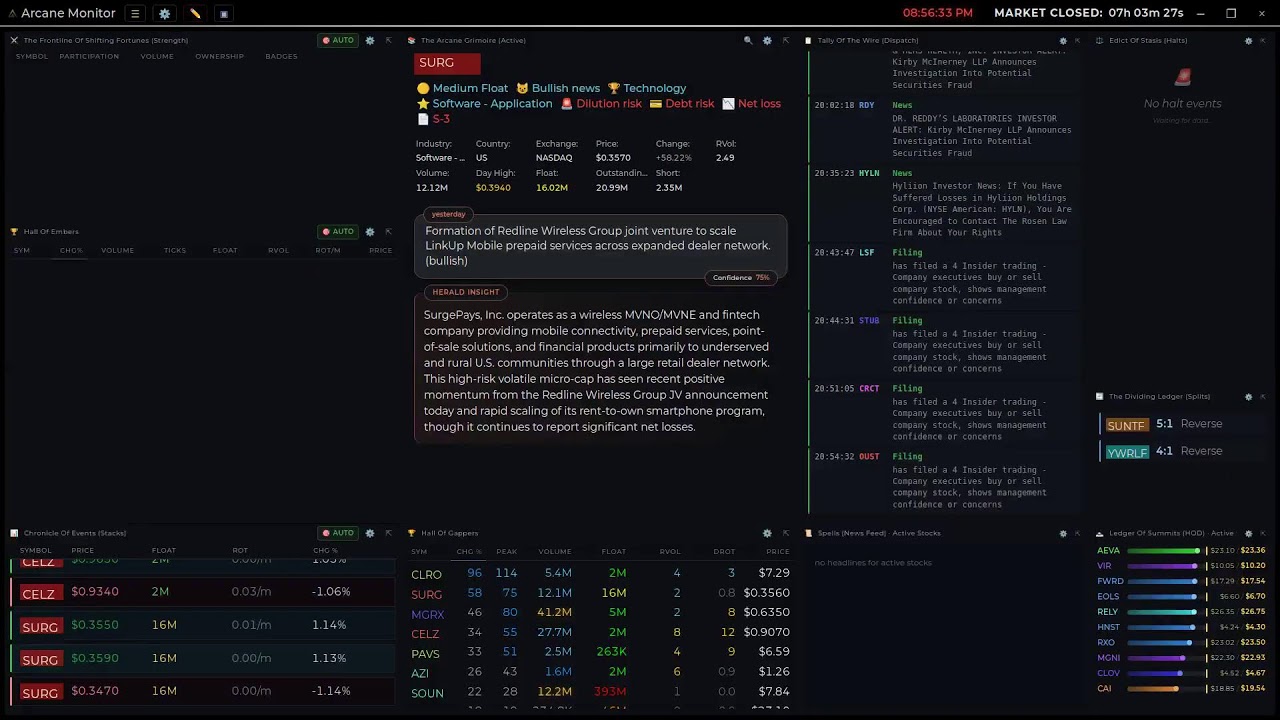The height and width of the screenshot is (720, 1280).
Task: Open The Dividing Ledger settings gear
Action: click(x=1248, y=396)
